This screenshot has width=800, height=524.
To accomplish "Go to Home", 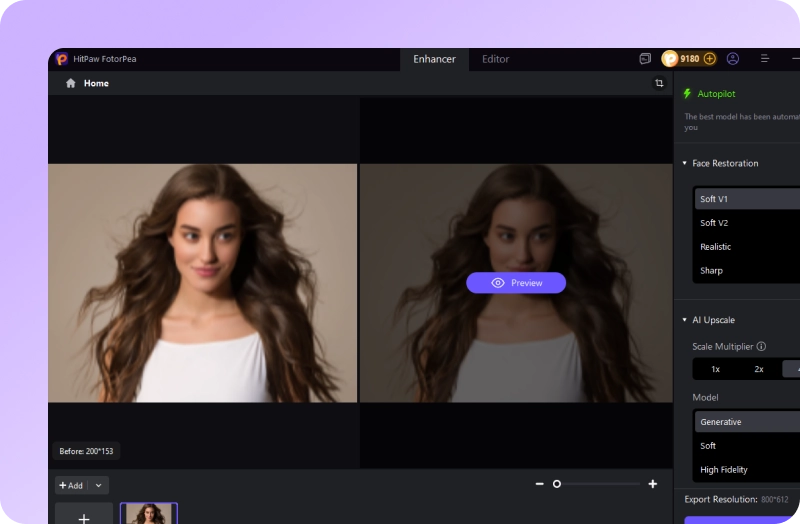I will [x=96, y=83].
